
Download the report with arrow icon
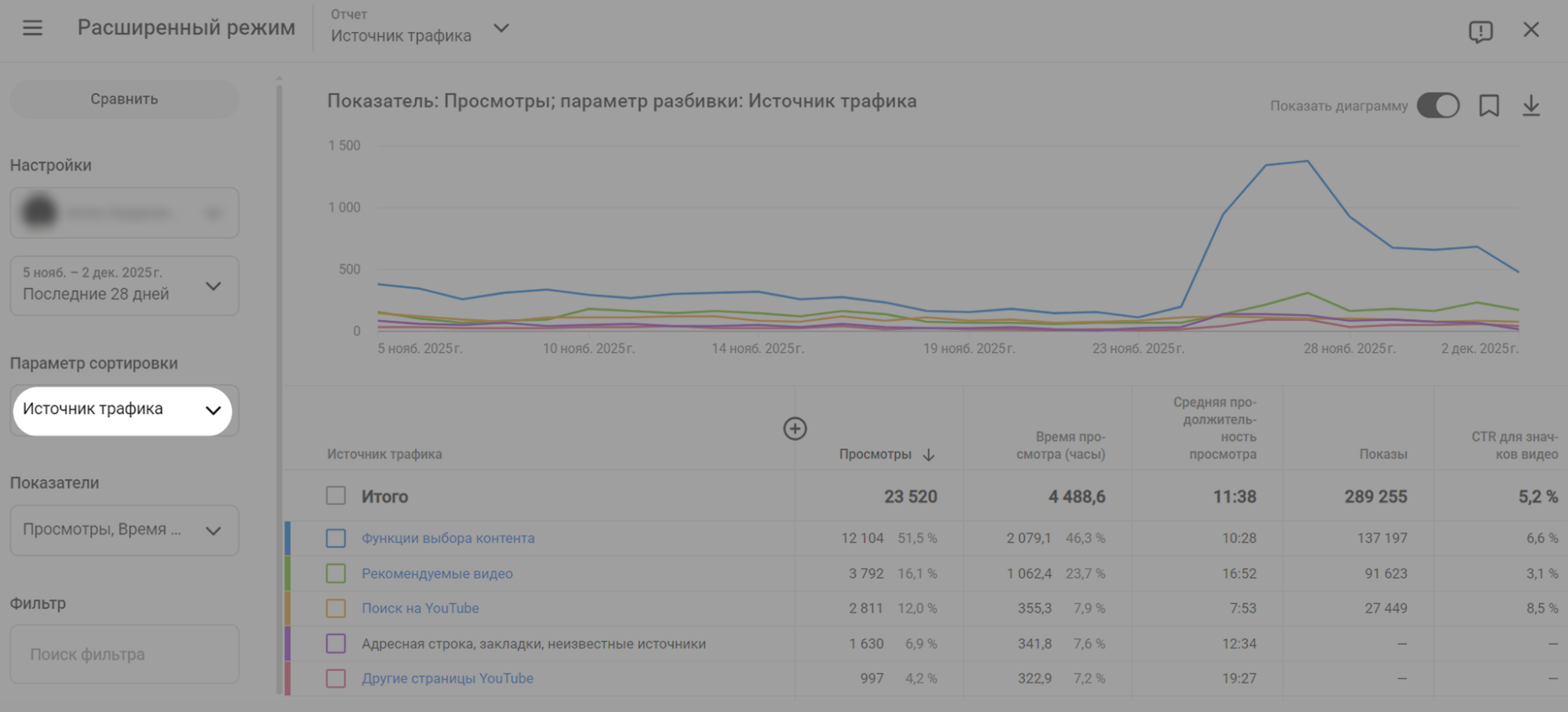tap(1530, 106)
